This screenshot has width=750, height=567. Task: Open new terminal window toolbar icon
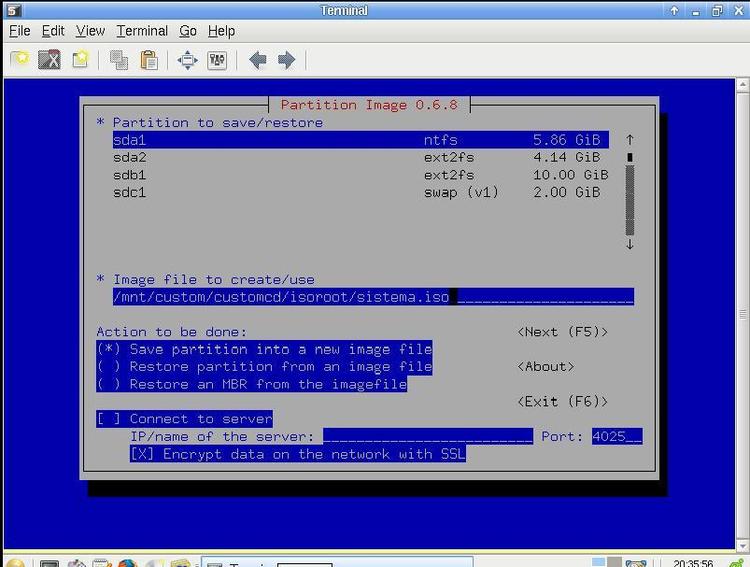click(81, 59)
